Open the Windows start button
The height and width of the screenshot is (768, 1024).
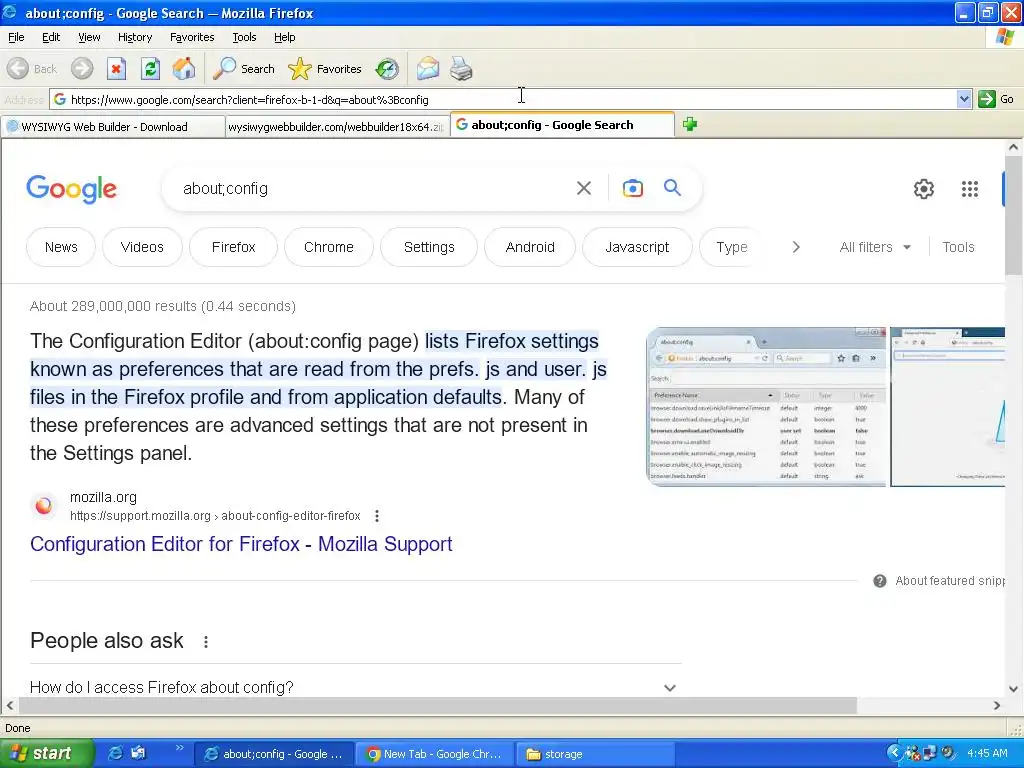[x=47, y=754]
